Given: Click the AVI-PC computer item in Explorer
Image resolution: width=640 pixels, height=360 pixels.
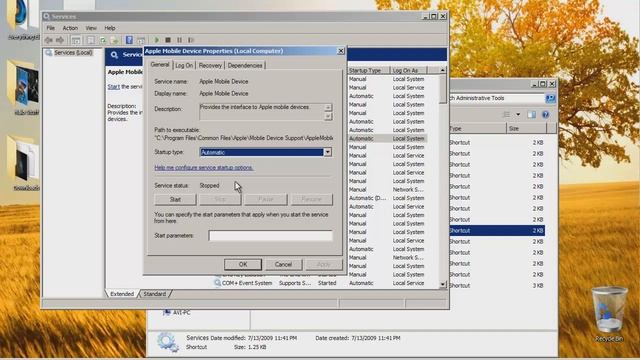Looking at the screenshot, I should click(x=177, y=313).
